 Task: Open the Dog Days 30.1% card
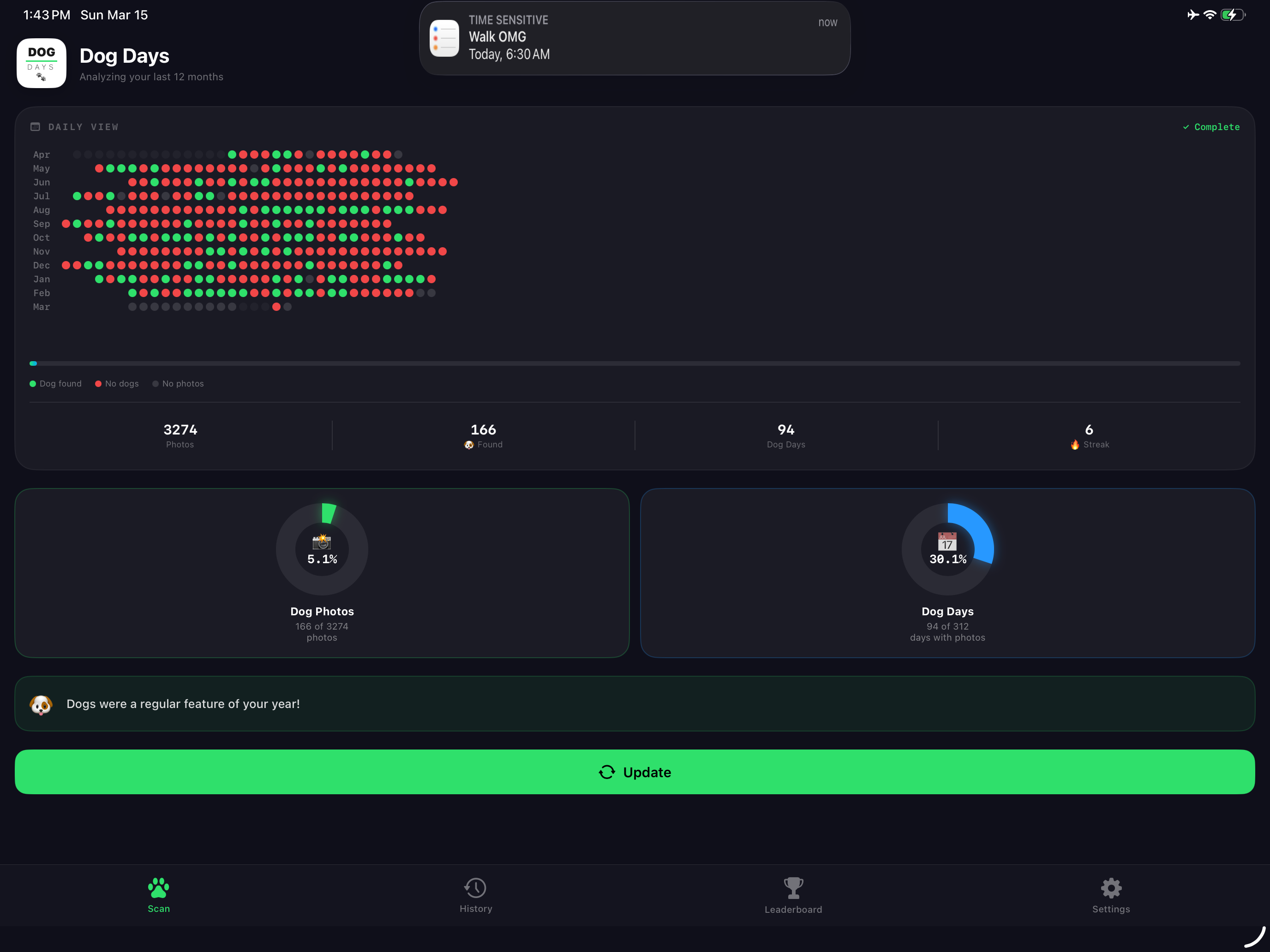click(x=947, y=573)
